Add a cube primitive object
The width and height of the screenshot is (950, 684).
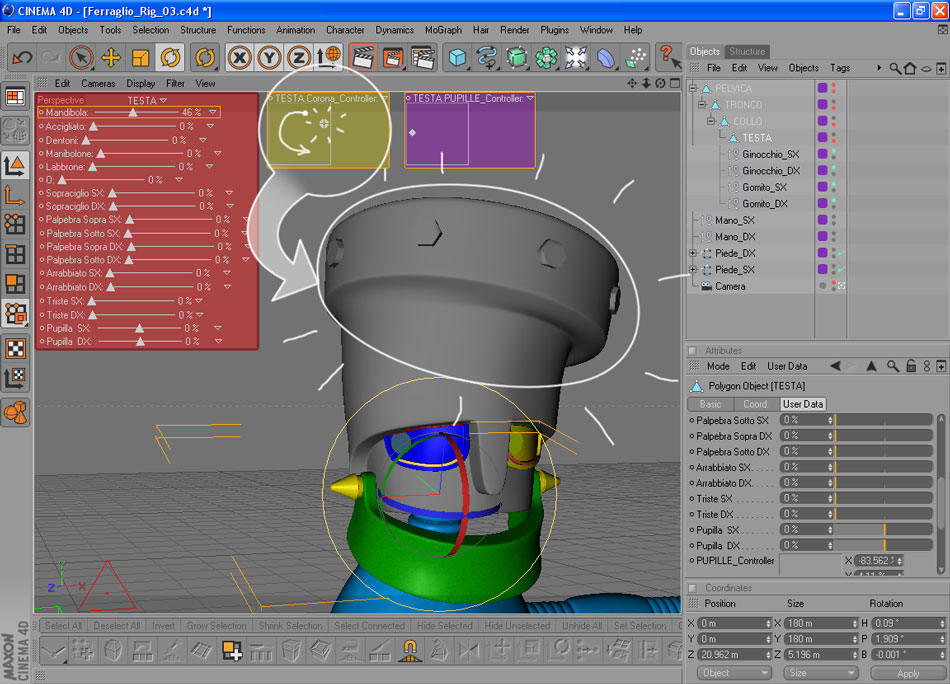(457, 58)
